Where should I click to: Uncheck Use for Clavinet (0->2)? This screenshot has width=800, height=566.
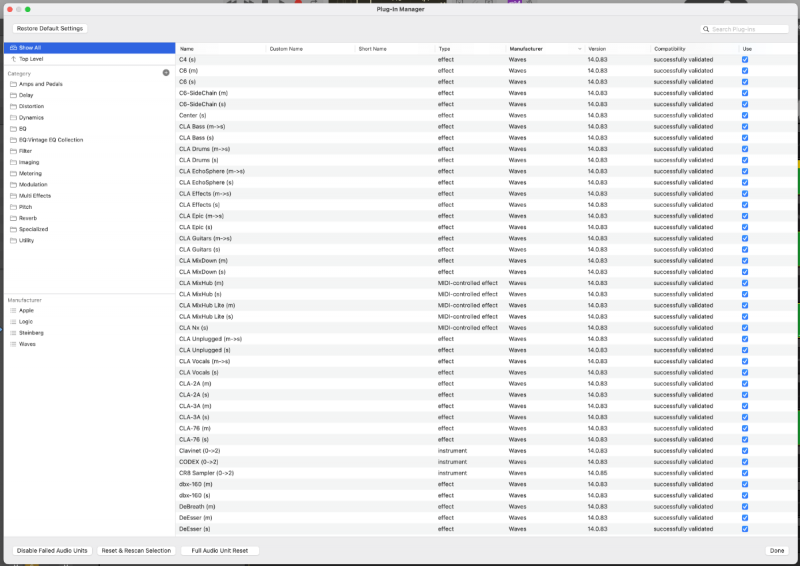[x=745, y=451]
